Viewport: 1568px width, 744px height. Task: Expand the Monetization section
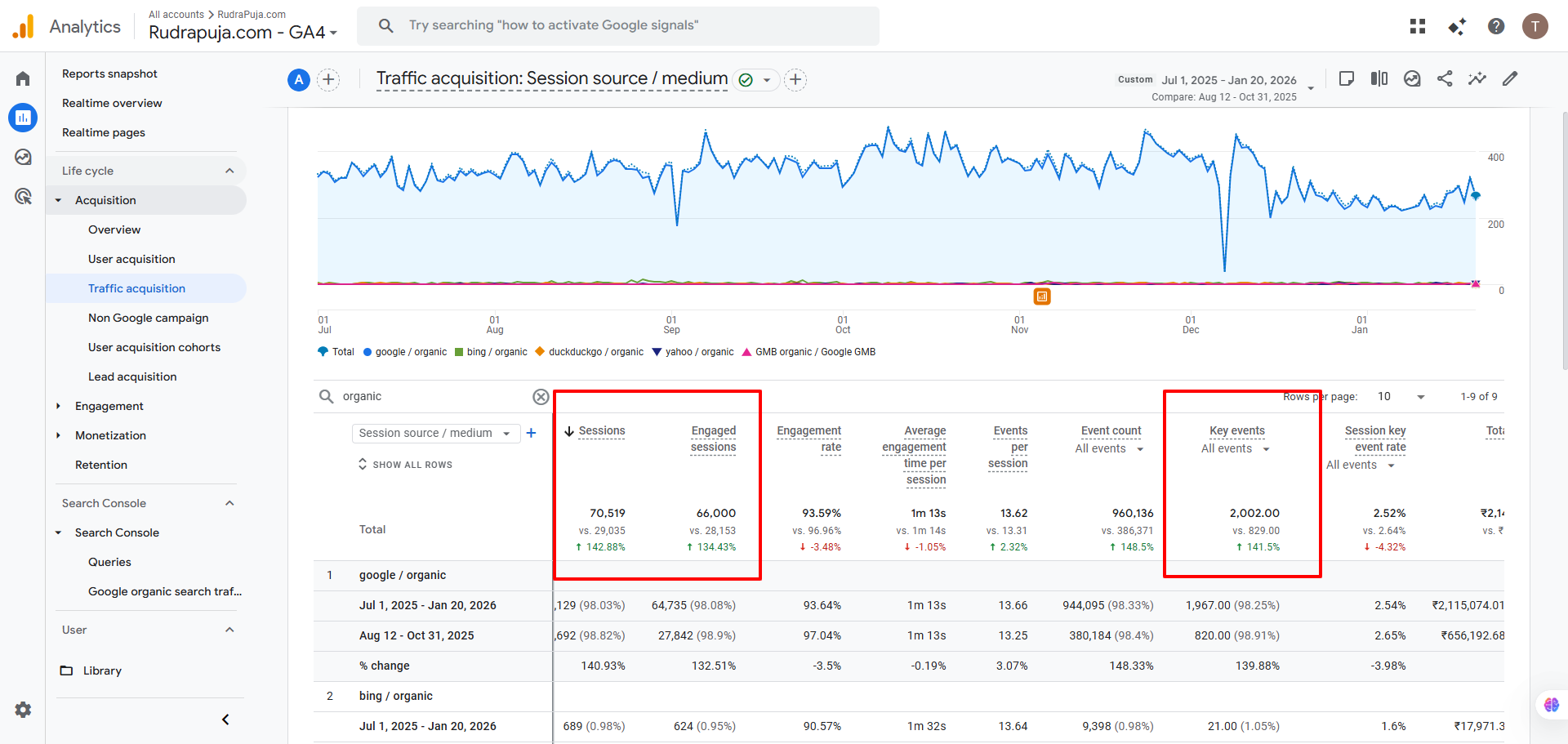(x=58, y=435)
